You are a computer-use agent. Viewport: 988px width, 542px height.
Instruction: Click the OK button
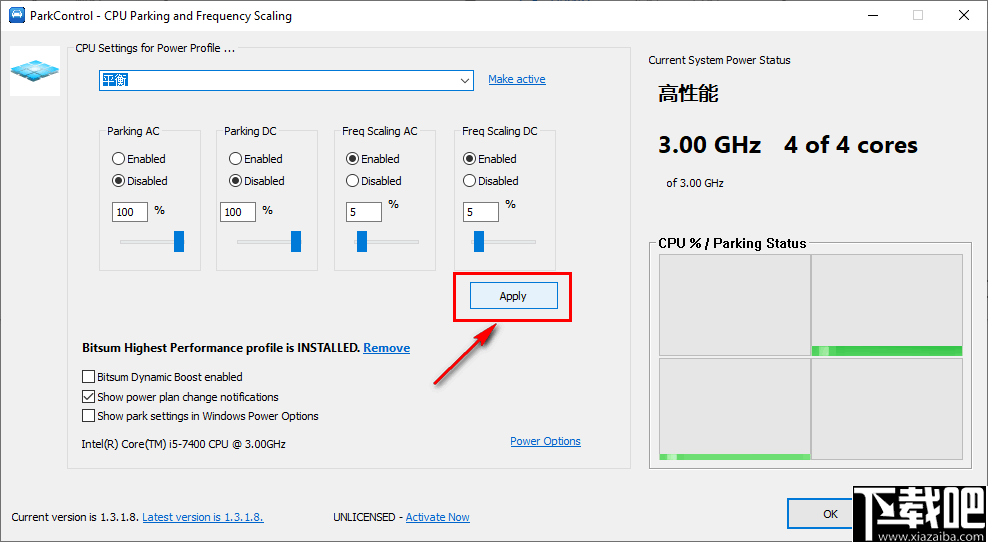coord(830,514)
